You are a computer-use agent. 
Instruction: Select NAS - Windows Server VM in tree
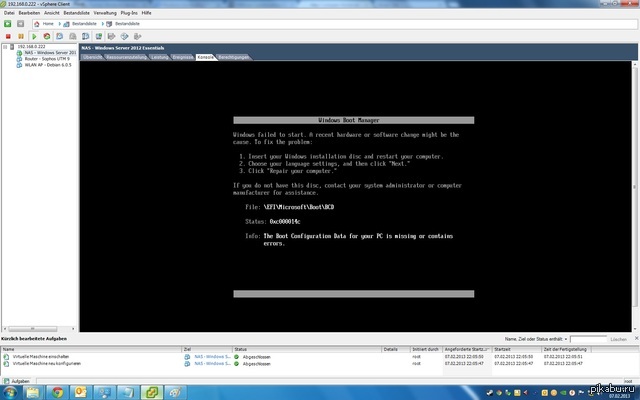50,53
